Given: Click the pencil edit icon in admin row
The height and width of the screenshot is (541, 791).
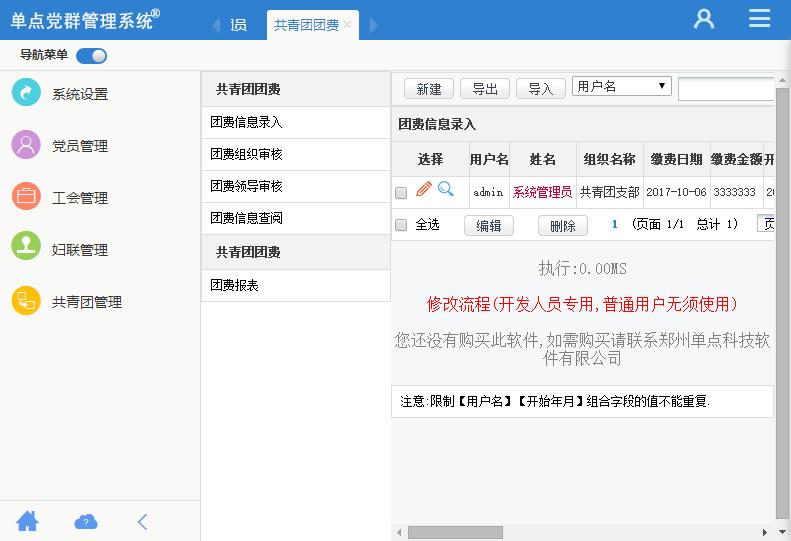Looking at the screenshot, I should click(x=424, y=189).
